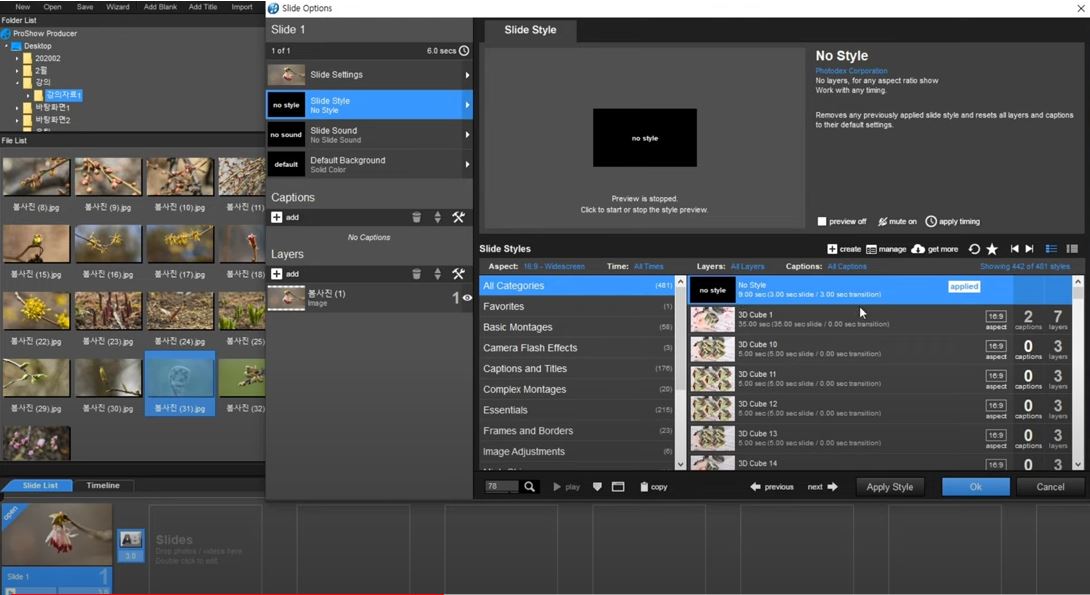Click the Apply Style button
This screenshot has width=1090, height=595.
pyautogui.click(x=890, y=487)
